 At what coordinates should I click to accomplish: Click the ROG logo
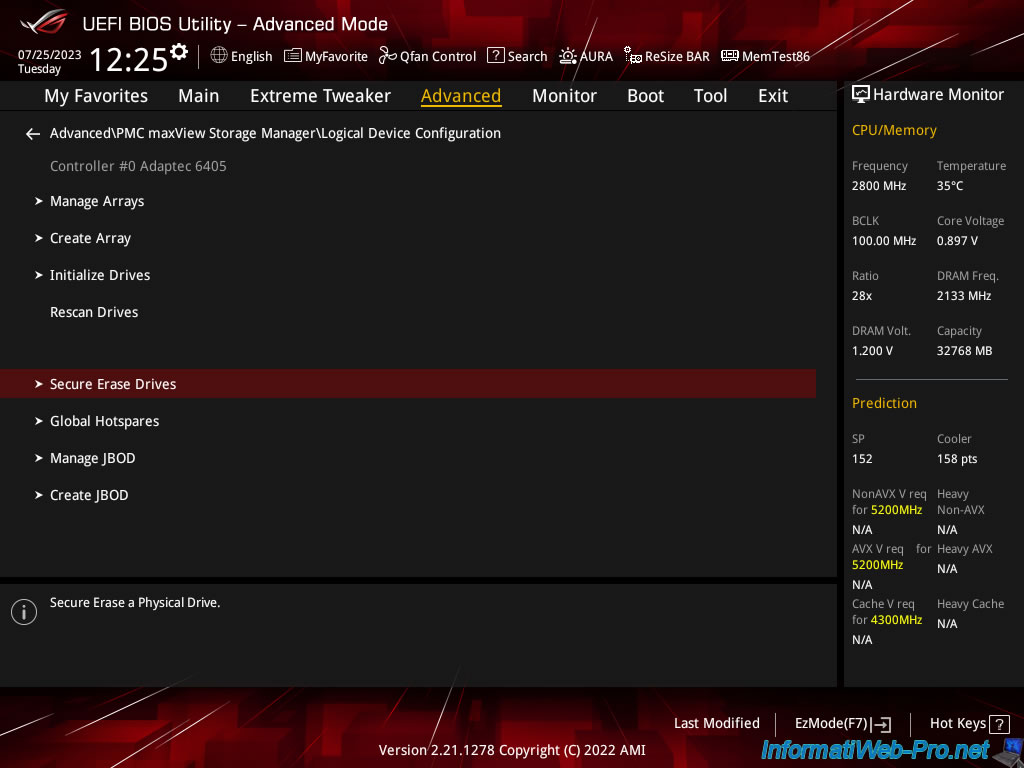point(44,23)
